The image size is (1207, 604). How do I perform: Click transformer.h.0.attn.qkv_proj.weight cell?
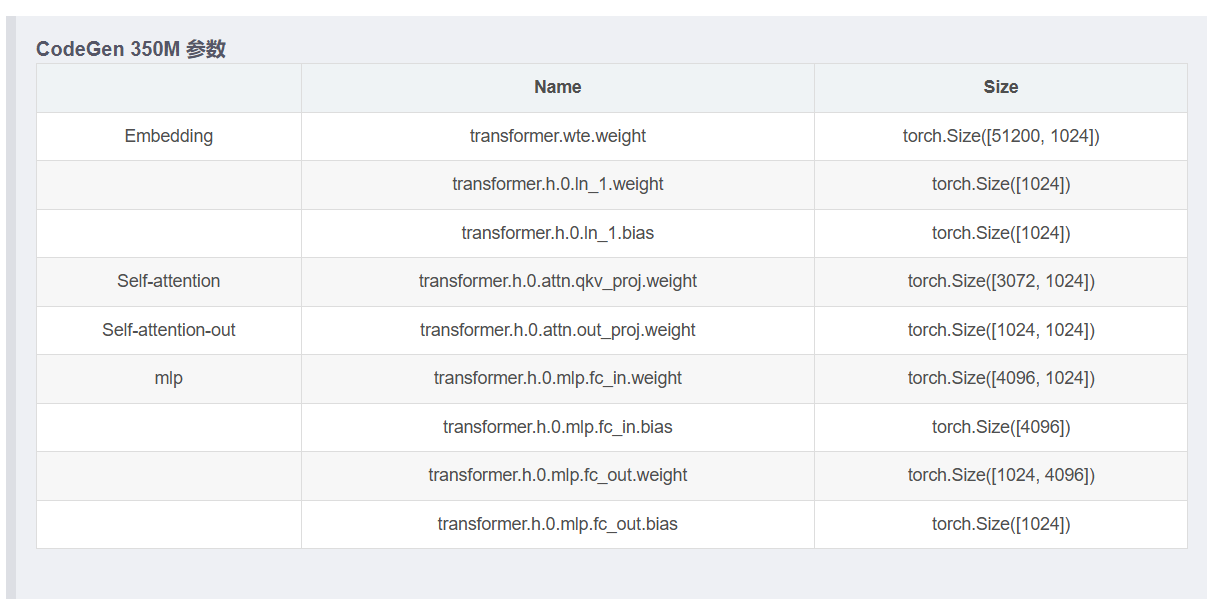pos(558,281)
